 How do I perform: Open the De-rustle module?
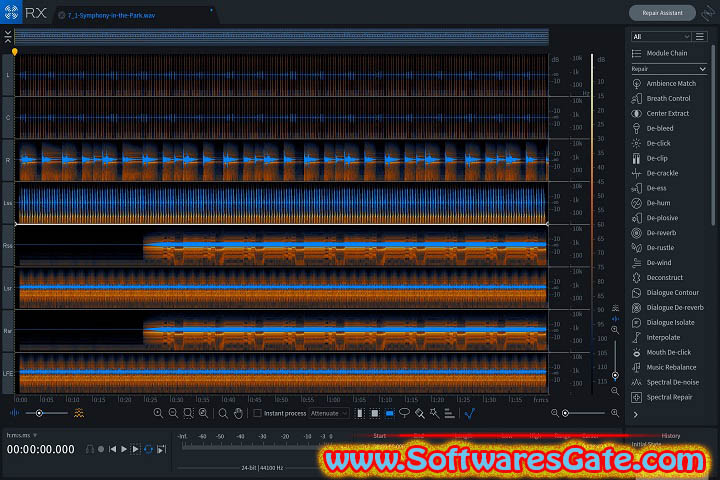click(x=653, y=248)
